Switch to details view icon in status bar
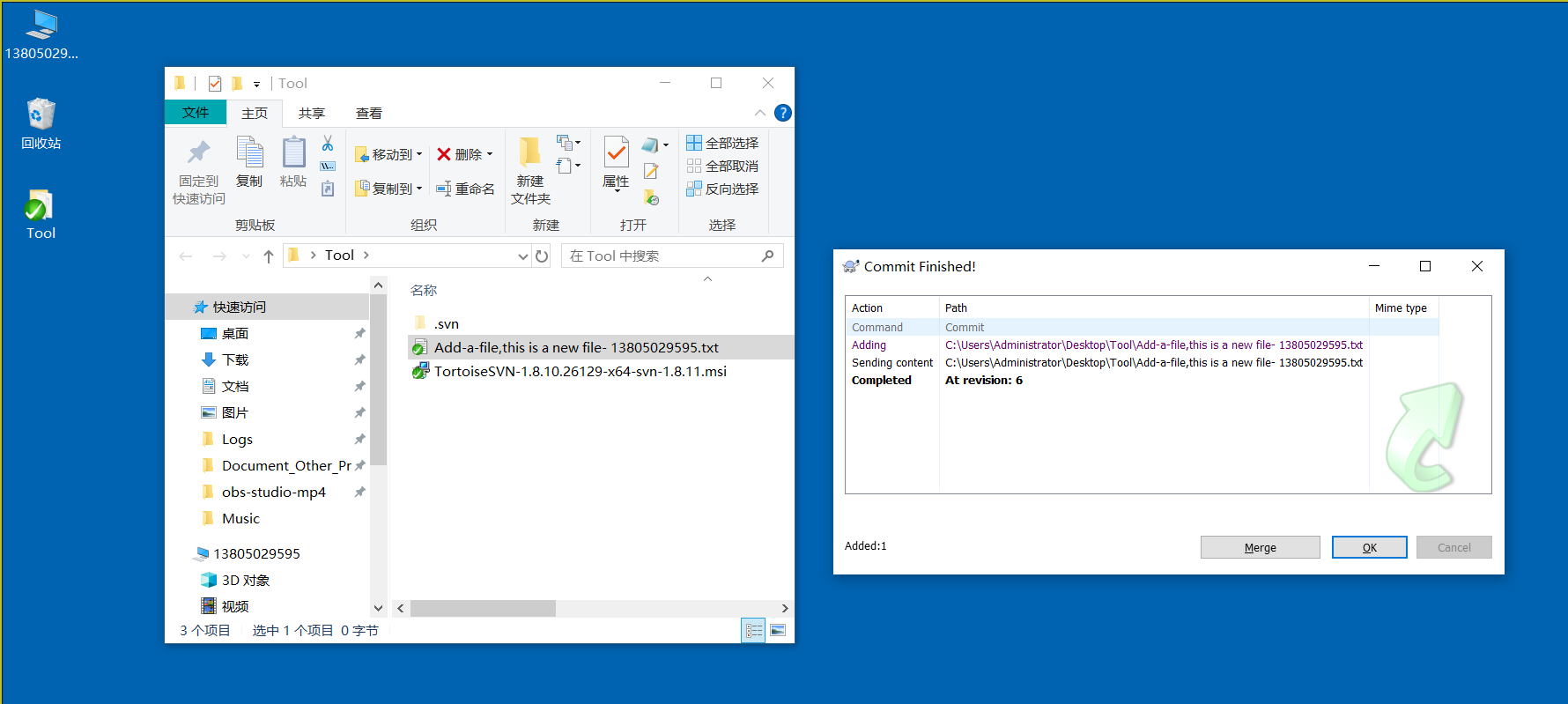The height and width of the screenshot is (704, 1568). [753, 630]
